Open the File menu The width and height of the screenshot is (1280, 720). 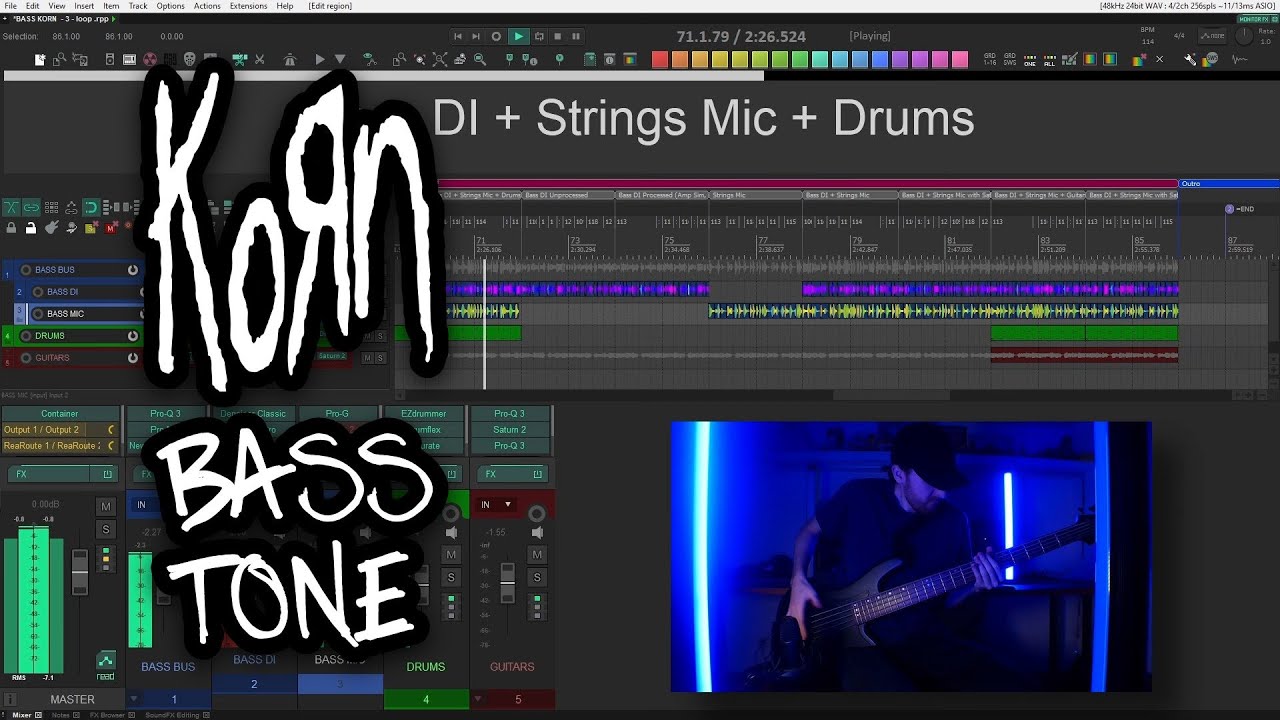10,6
